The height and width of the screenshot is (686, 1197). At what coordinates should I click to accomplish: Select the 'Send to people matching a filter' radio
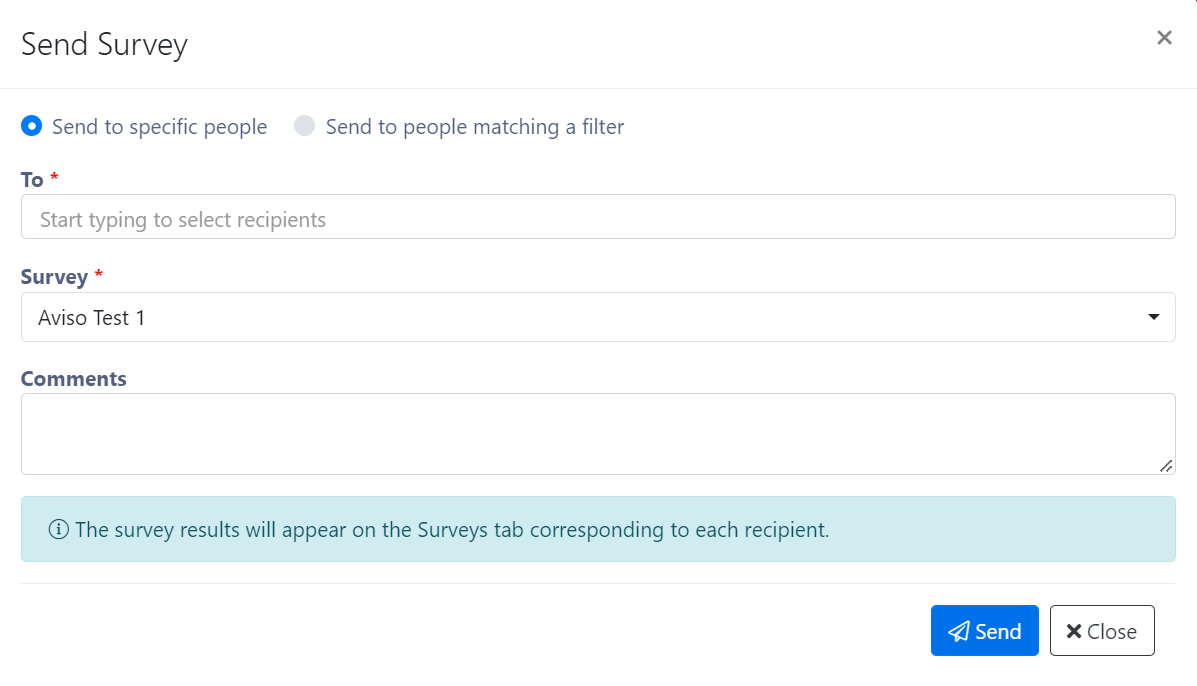coord(305,126)
